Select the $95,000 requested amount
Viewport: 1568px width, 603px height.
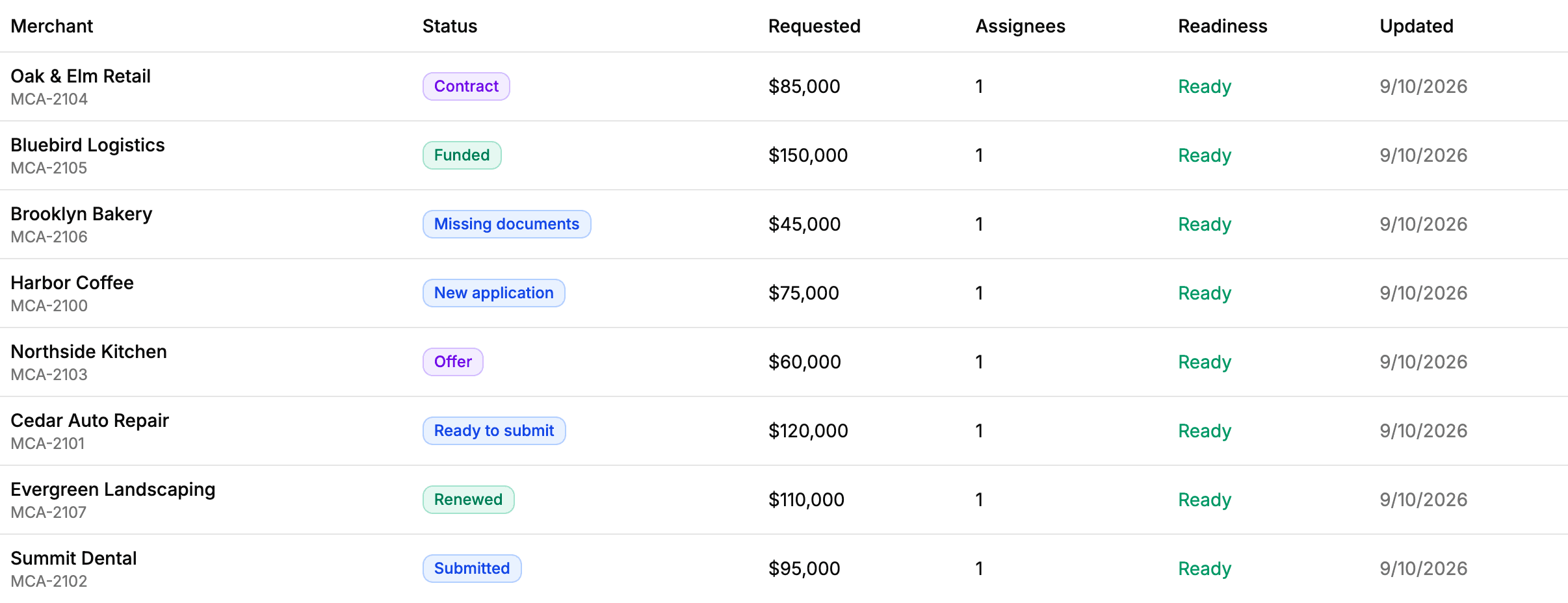(804, 569)
